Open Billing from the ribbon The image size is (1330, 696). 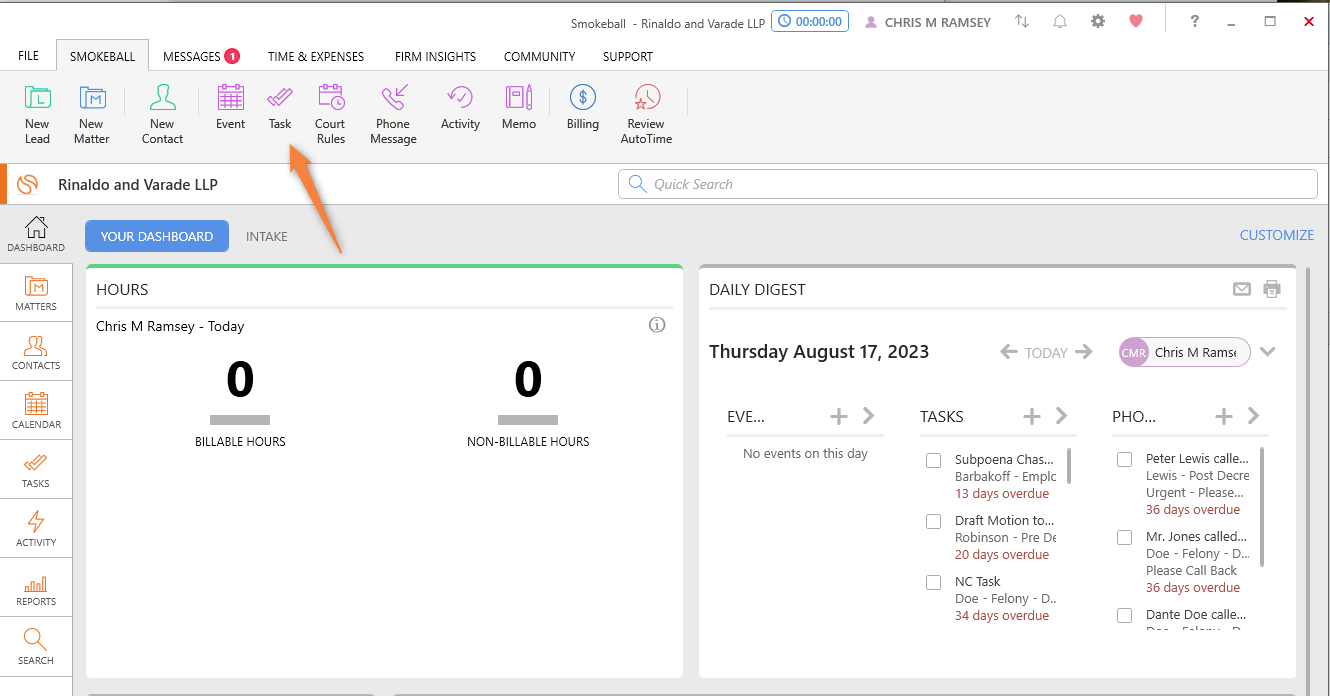[583, 108]
